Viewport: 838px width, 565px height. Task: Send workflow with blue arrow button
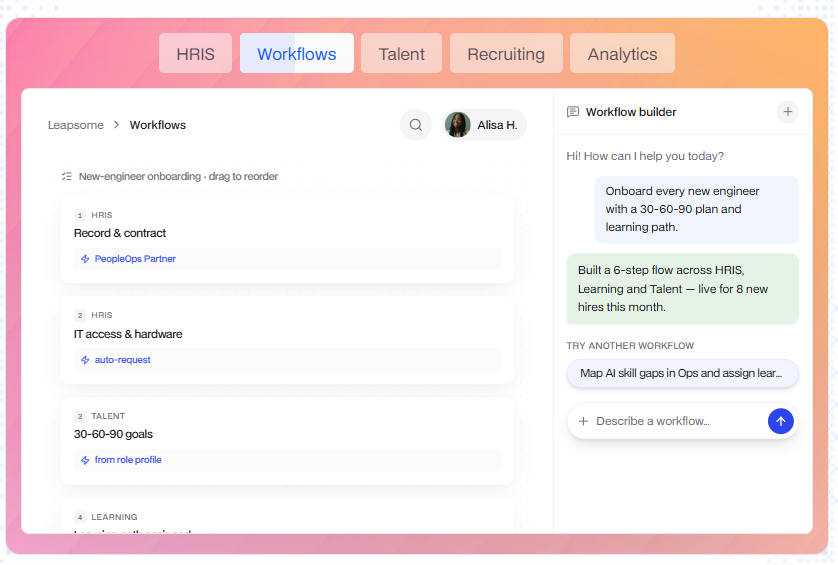[780, 421]
